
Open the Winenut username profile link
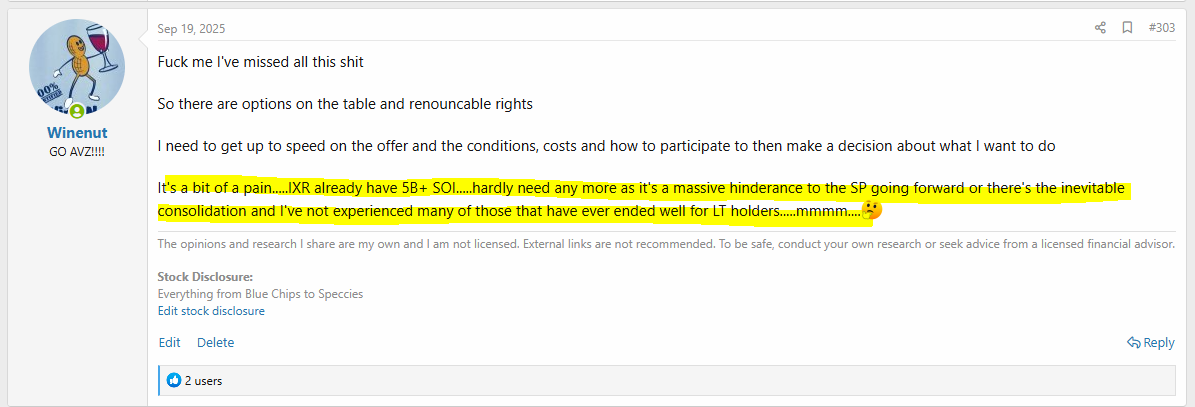point(77,133)
